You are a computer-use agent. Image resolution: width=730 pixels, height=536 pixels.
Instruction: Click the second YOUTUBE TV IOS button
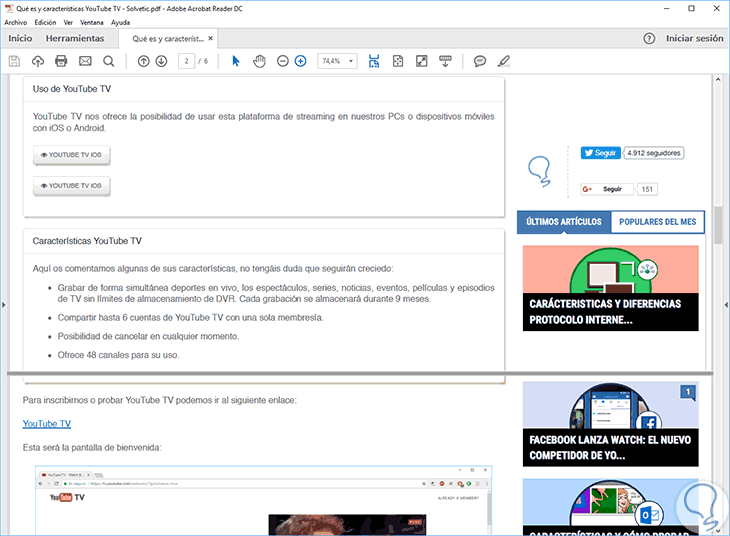72,186
